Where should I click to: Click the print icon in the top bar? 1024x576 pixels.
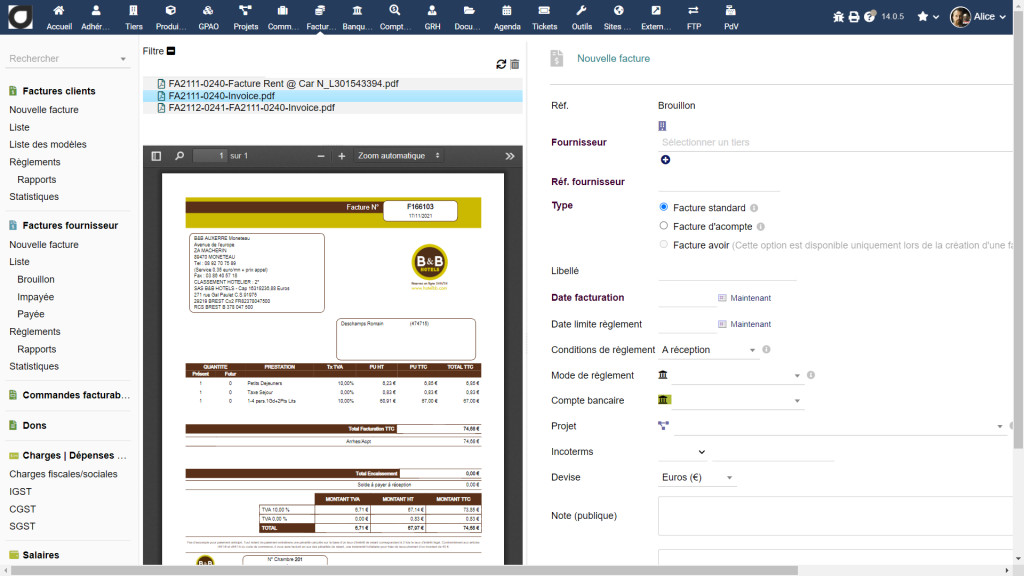[x=853, y=16]
